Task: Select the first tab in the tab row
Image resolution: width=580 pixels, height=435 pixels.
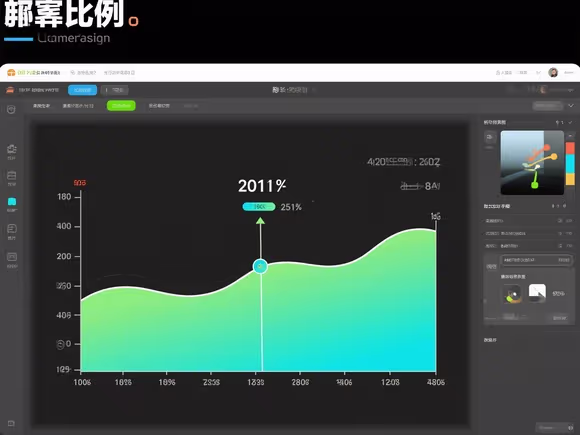Action: (41, 106)
